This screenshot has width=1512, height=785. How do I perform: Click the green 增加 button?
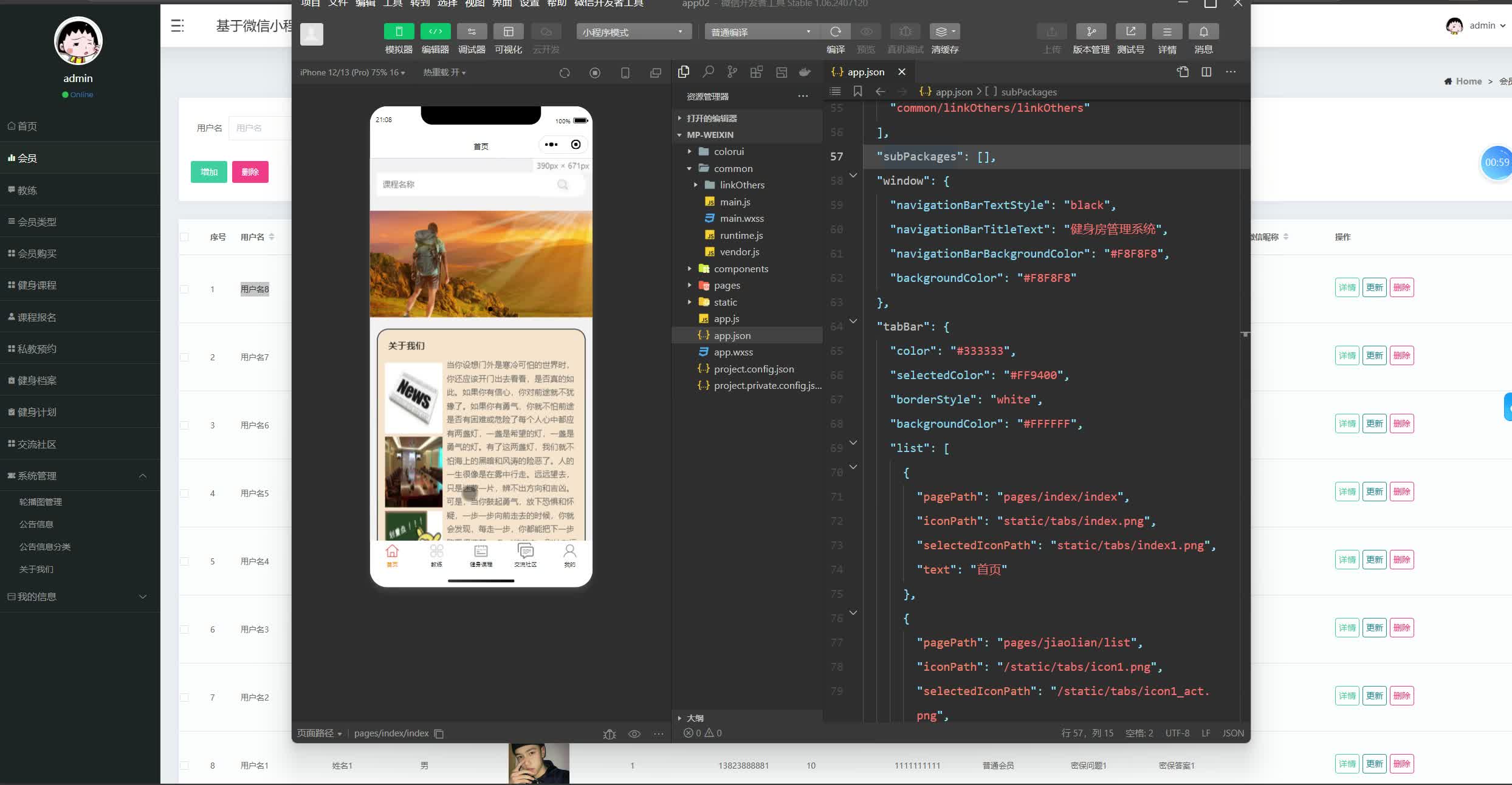pyautogui.click(x=208, y=172)
